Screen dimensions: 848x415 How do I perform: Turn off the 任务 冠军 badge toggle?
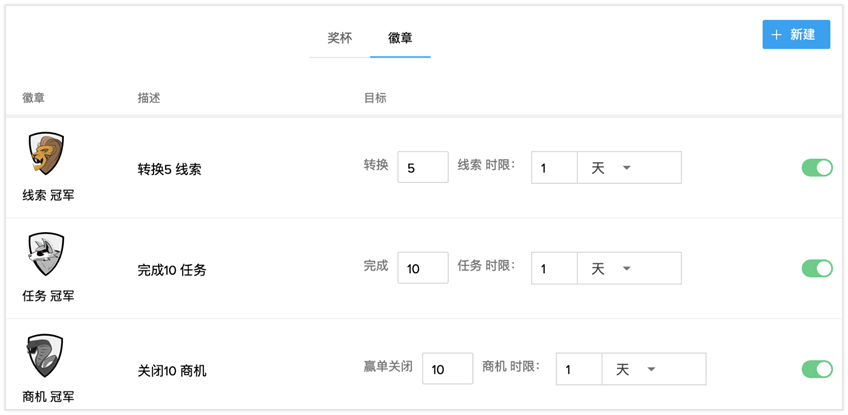click(x=817, y=268)
